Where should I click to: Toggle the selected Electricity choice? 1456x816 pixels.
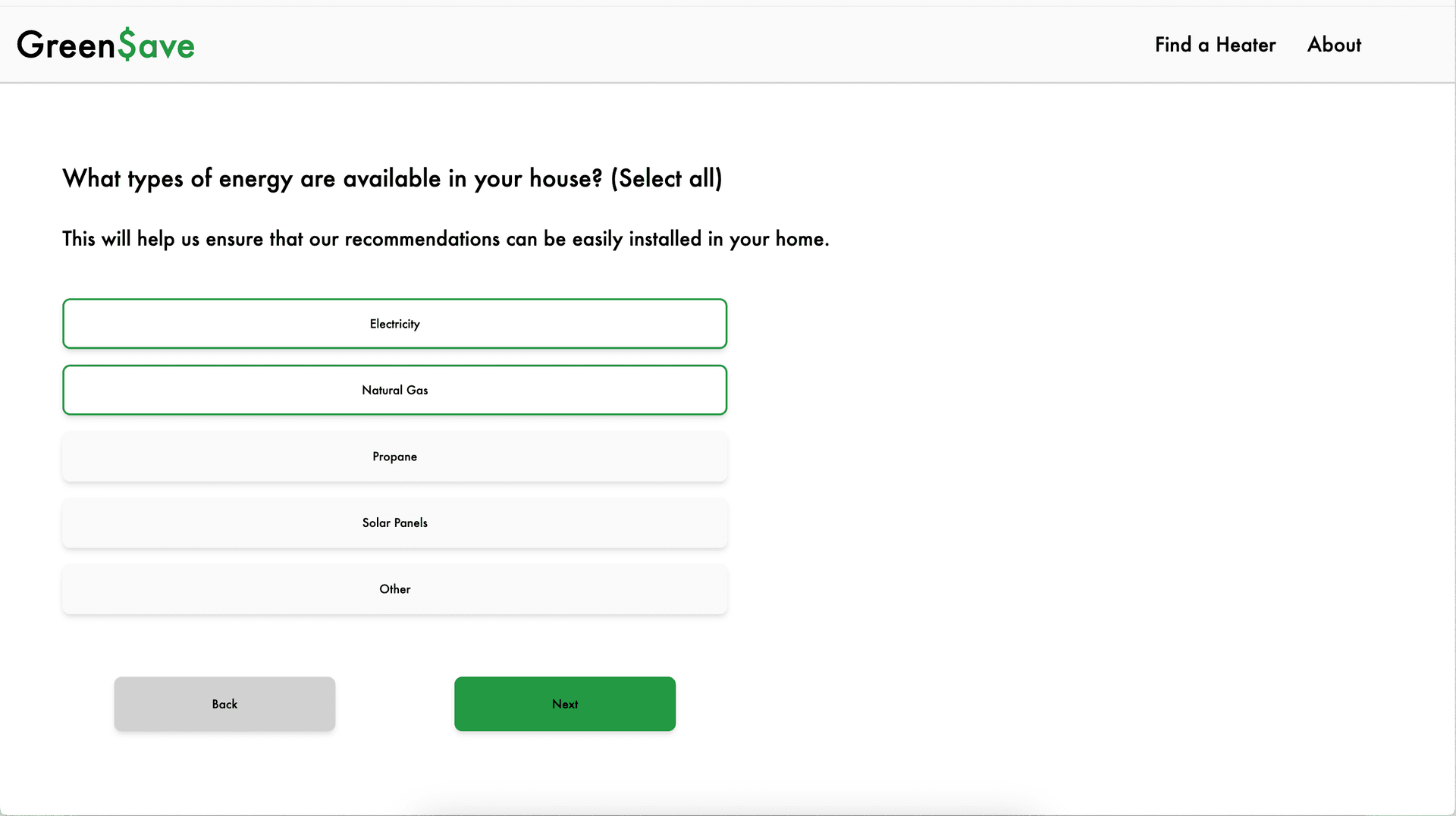point(394,324)
